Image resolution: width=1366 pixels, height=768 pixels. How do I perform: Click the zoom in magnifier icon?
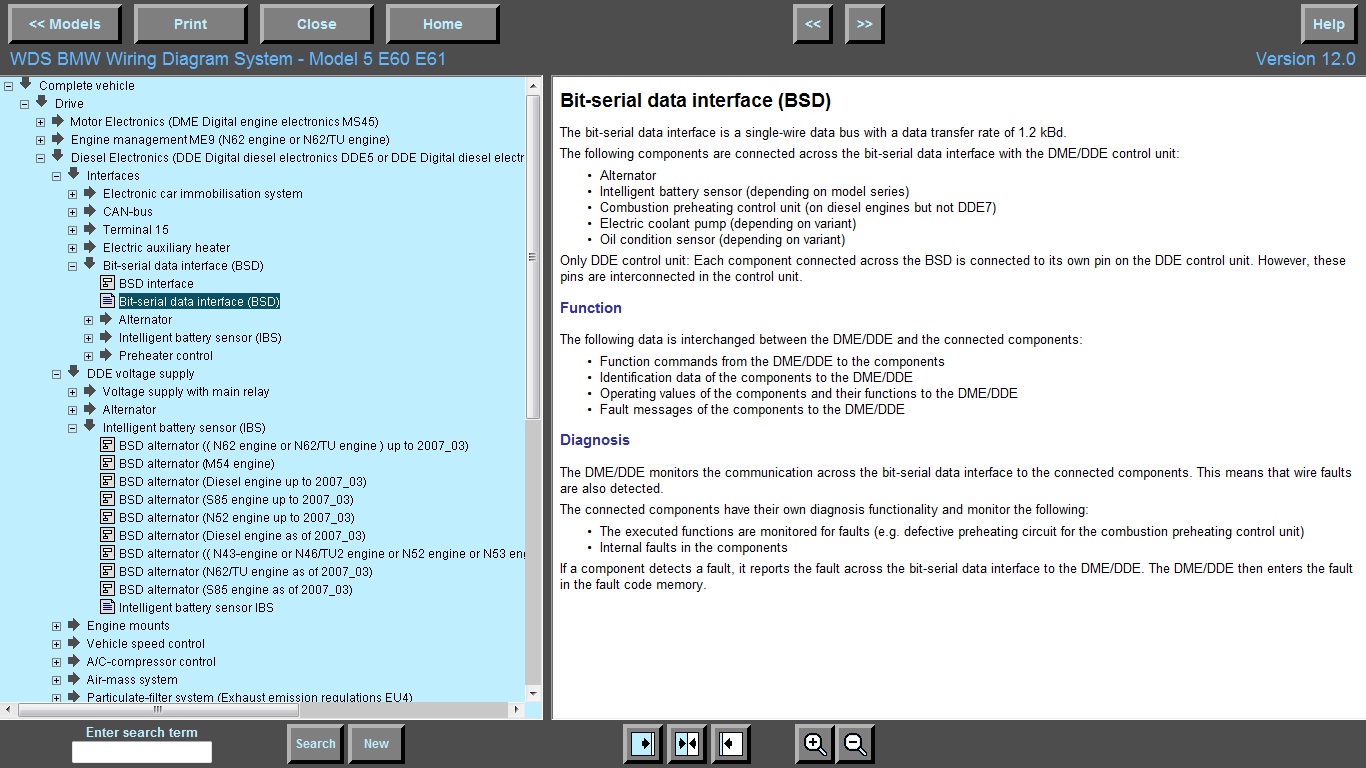pyautogui.click(x=815, y=744)
